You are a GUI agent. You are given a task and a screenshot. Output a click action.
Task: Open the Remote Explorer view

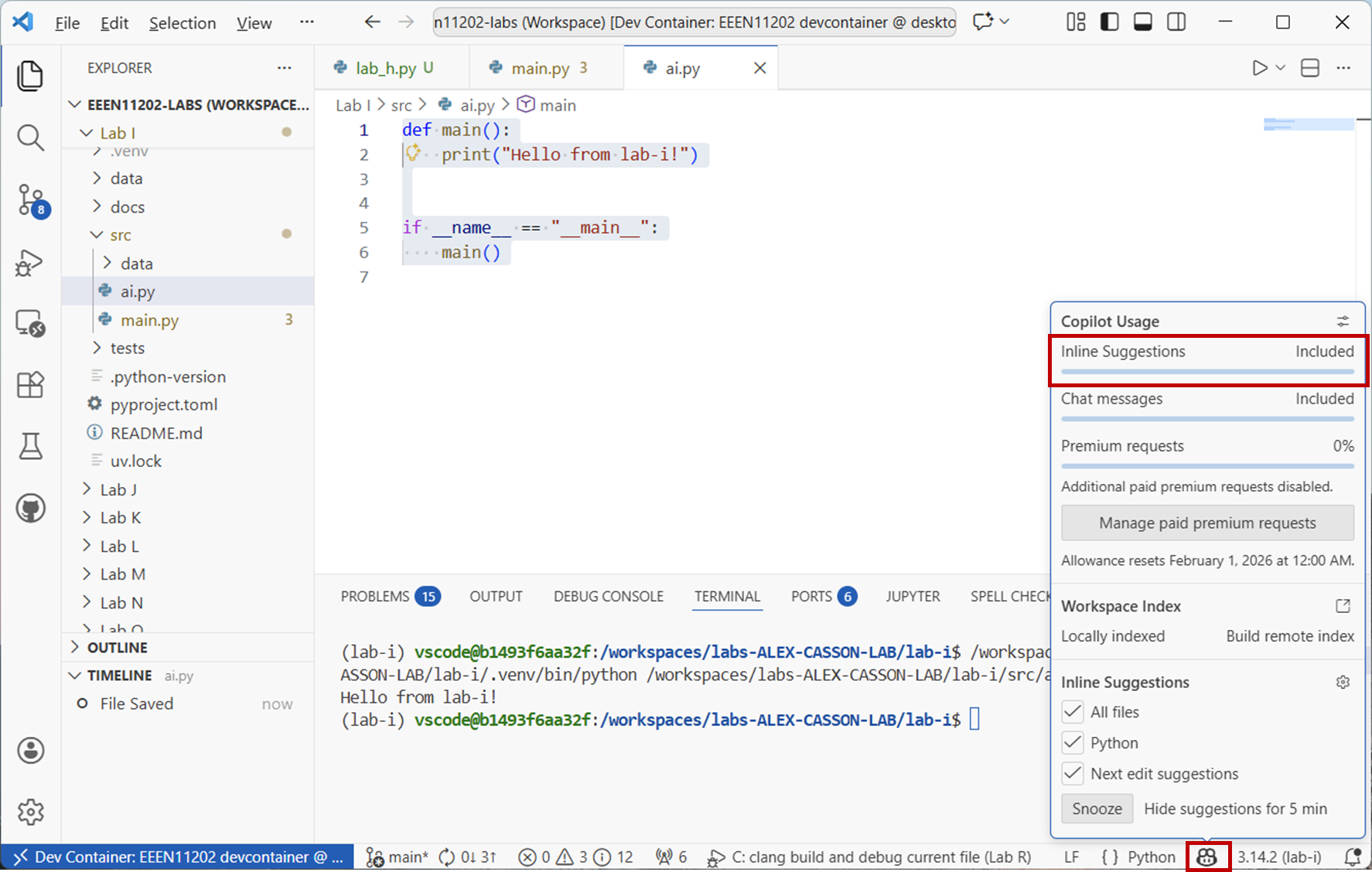pos(30,323)
